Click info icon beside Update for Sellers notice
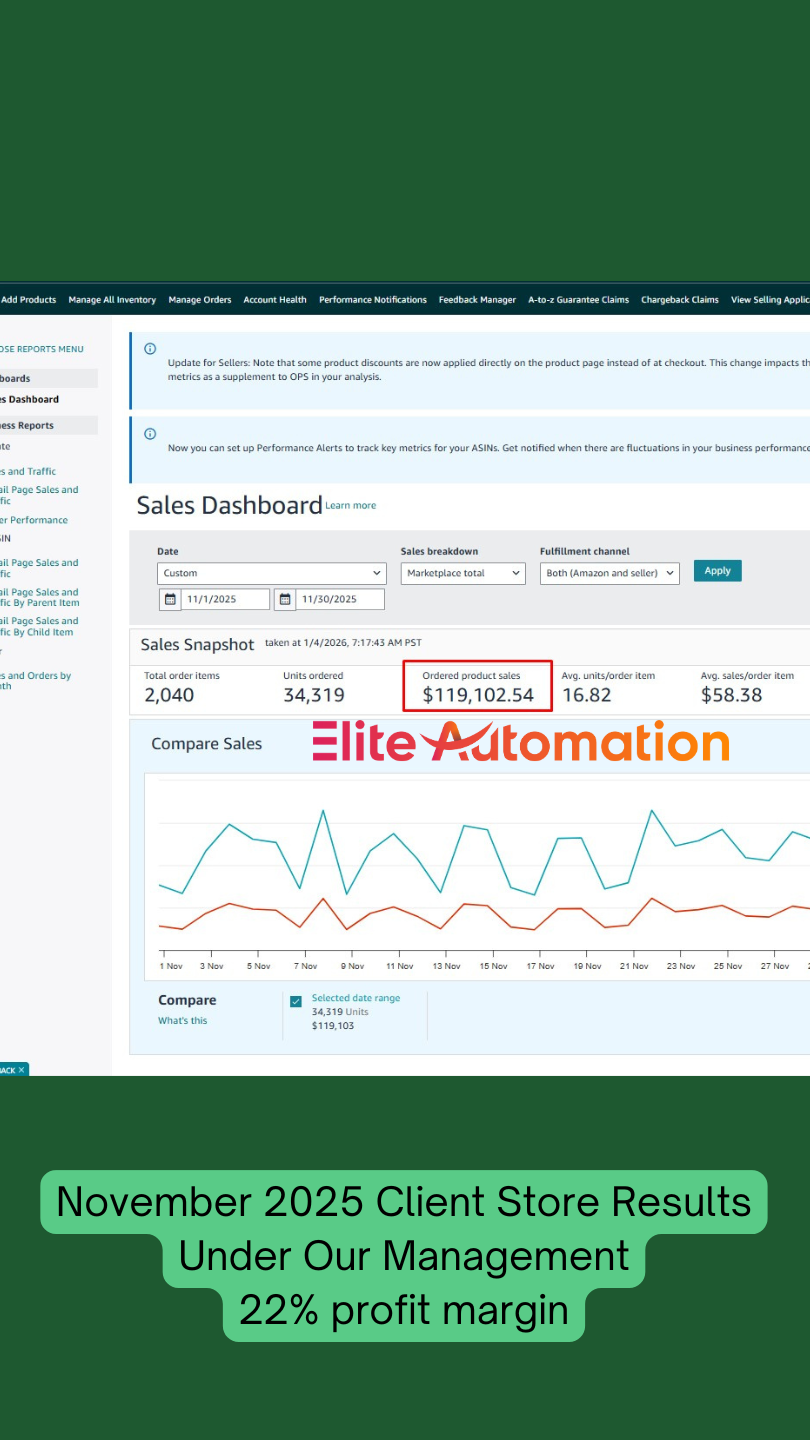This screenshot has height=1440, width=810. pos(150,349)
